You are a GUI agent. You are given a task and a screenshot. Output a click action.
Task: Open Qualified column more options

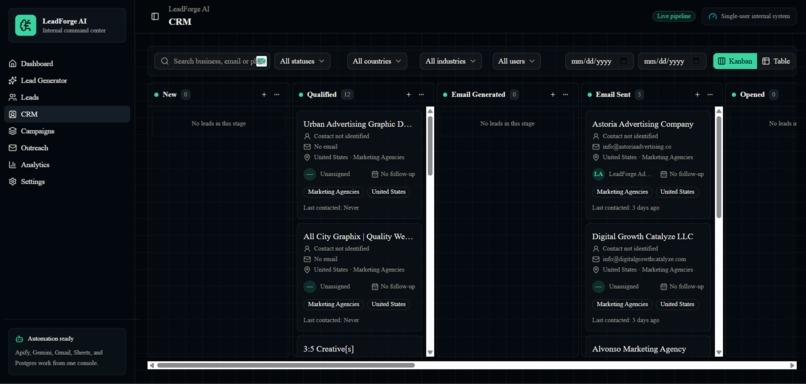point(422,95)
